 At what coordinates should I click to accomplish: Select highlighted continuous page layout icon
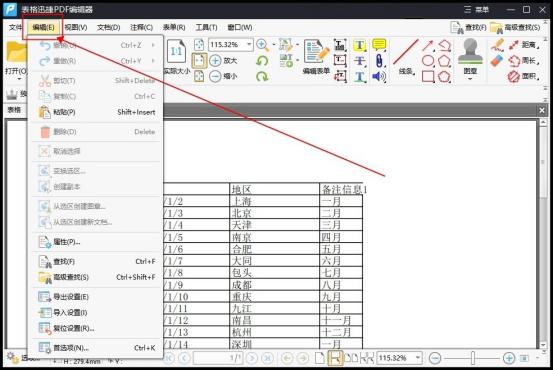[335, 358]
